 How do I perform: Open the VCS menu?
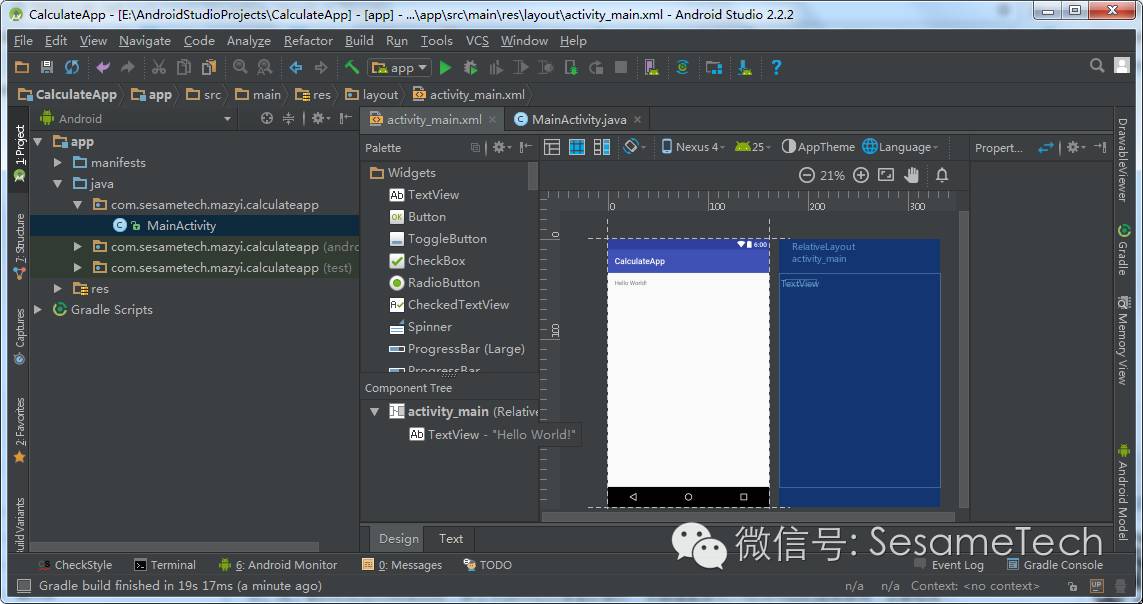point(477,41)
